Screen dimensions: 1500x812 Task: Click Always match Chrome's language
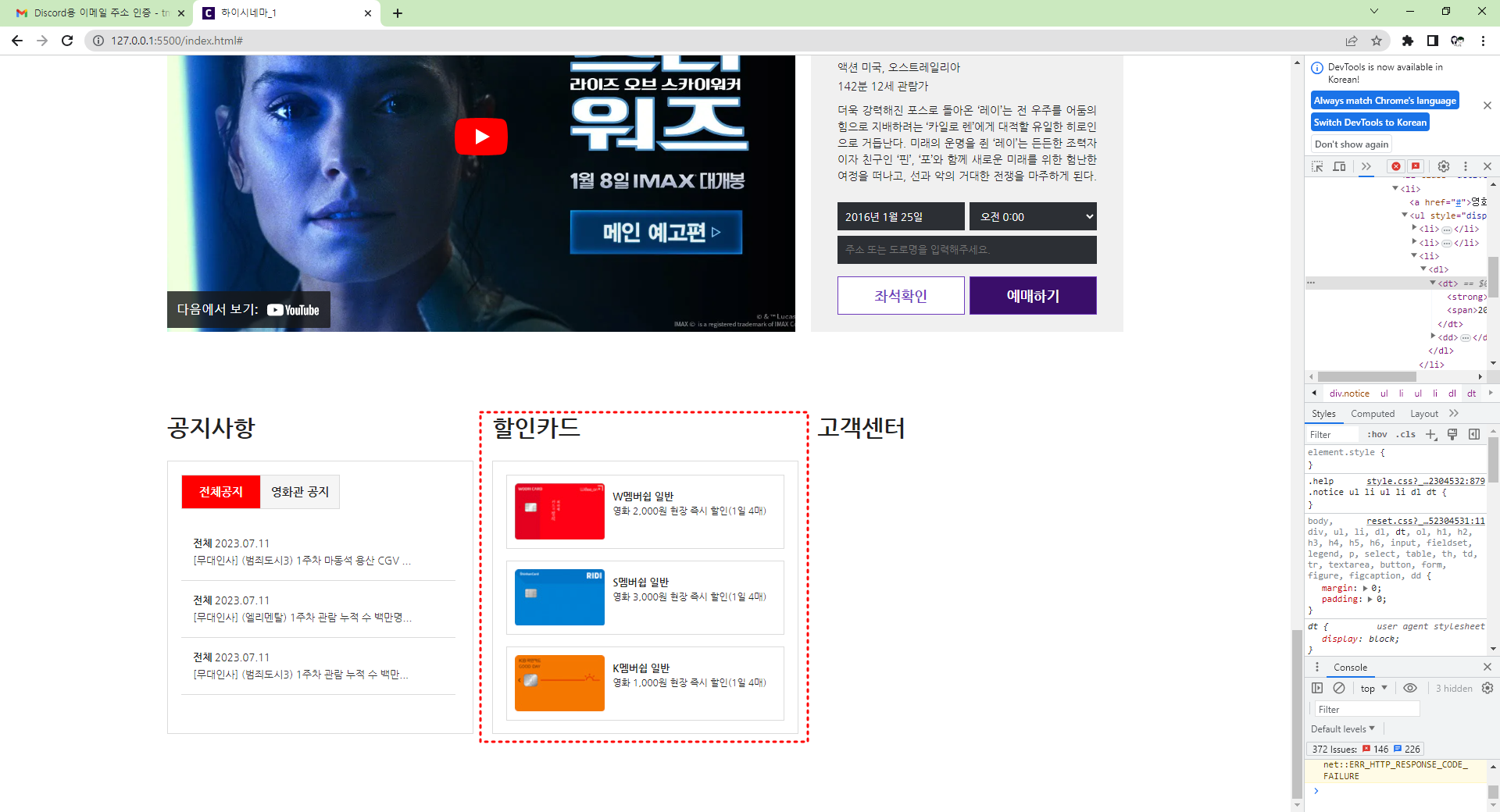click(1384, 101)
